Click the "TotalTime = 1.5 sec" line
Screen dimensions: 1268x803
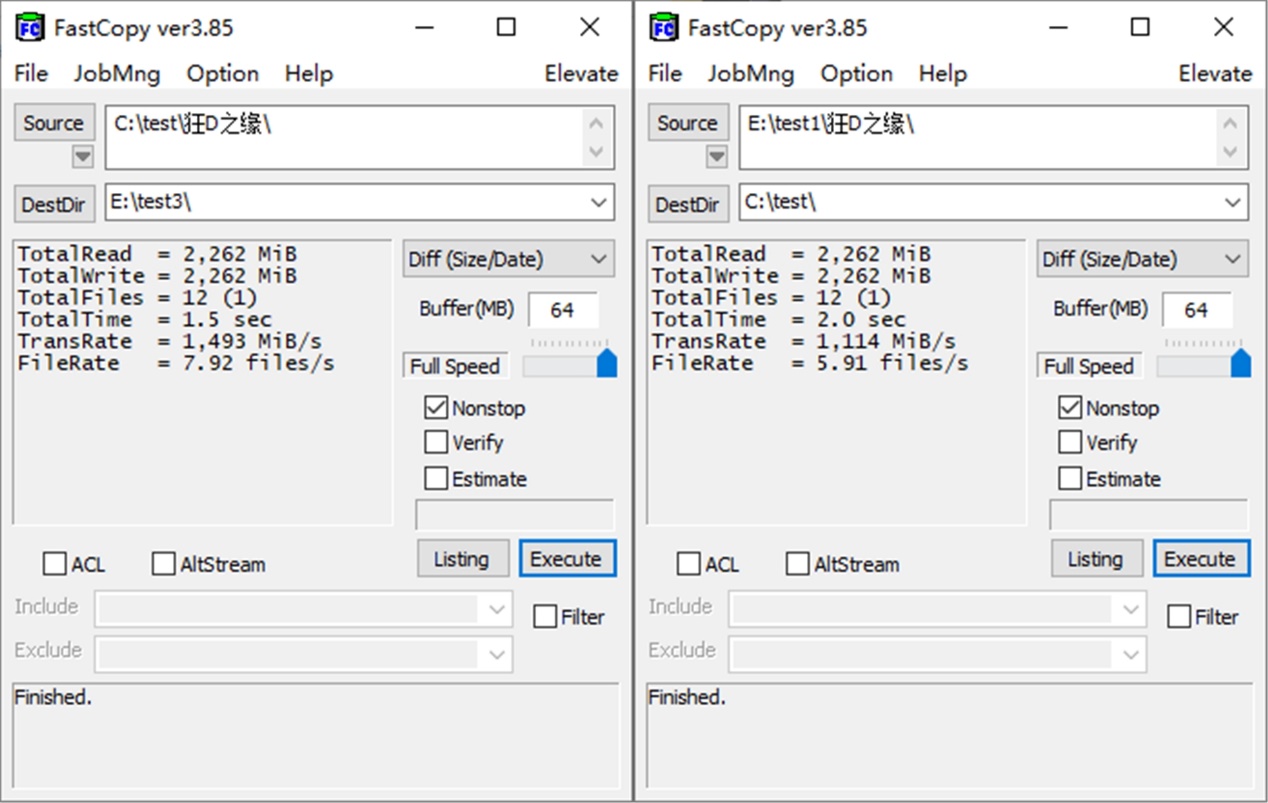point(144,320)
